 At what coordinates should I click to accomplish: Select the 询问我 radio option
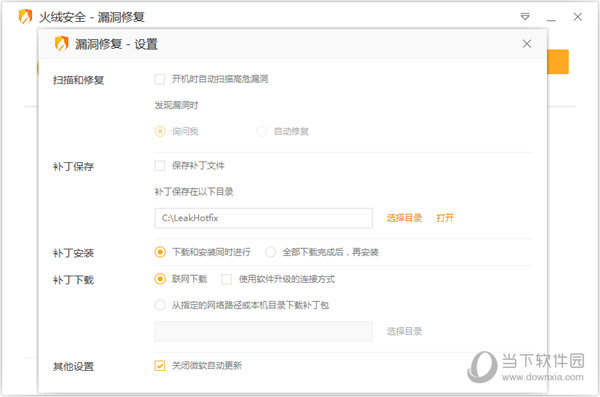point(160,131)
